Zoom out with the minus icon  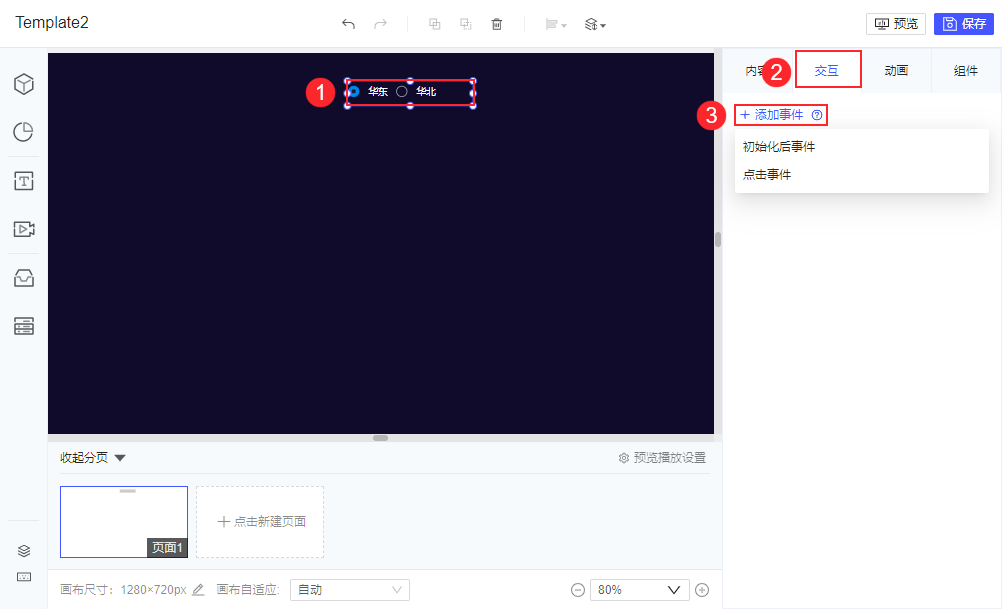click(x=578, y=590)
